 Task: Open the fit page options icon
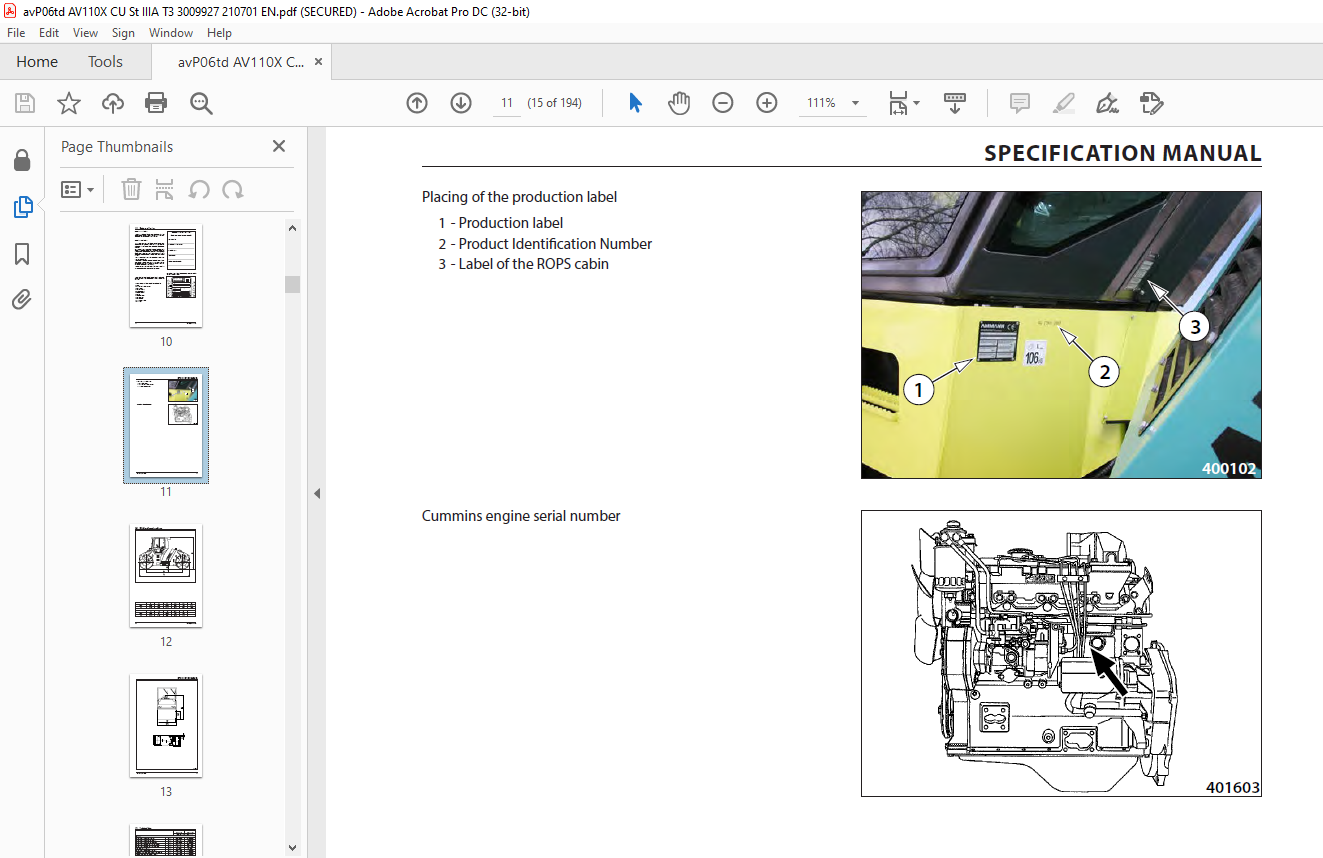(x=903, y=103)
